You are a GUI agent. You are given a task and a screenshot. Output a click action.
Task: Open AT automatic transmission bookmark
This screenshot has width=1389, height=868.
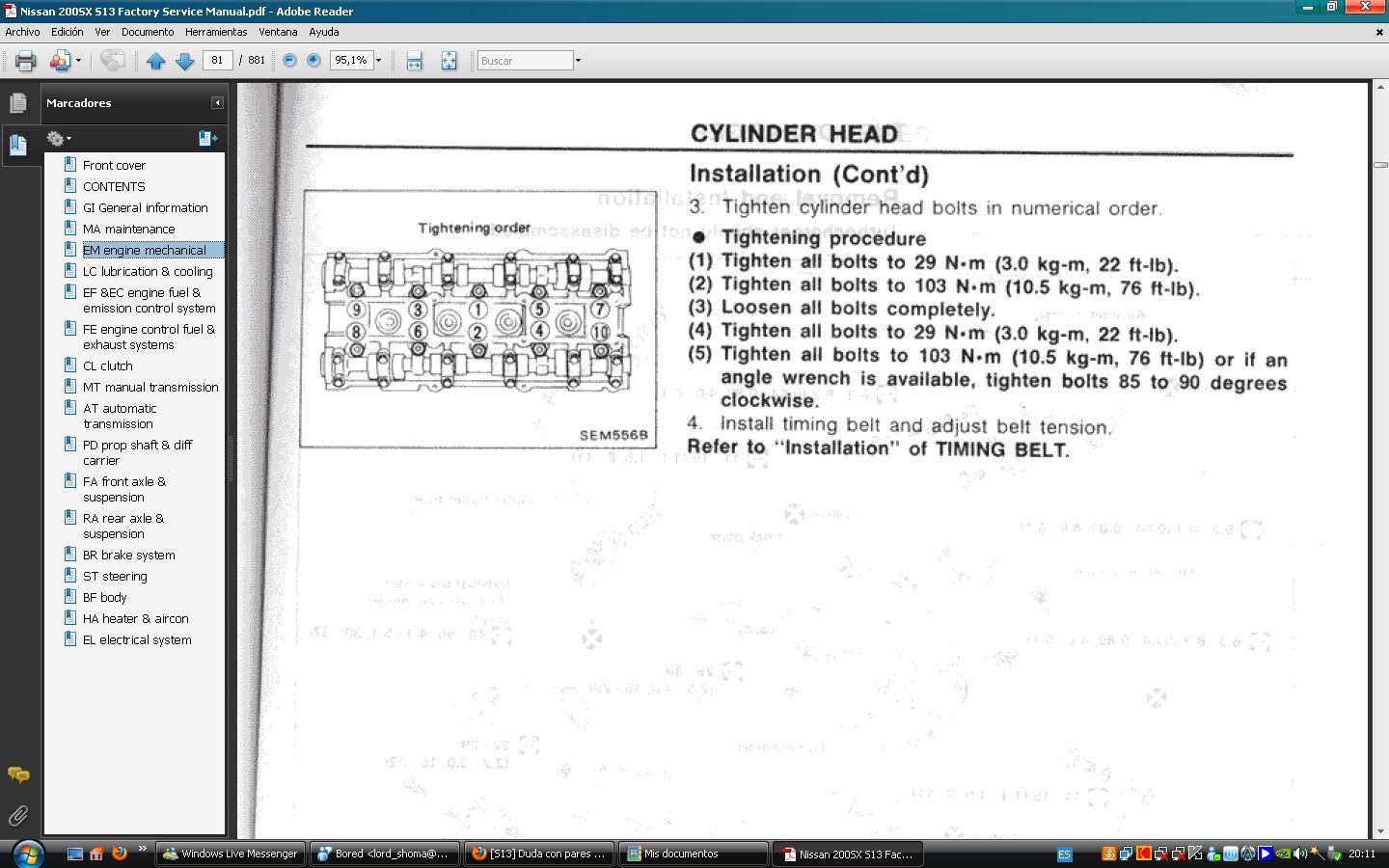[120, 416]
